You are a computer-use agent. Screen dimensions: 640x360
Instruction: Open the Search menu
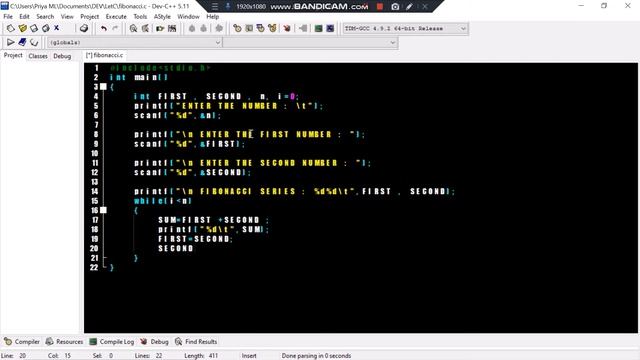coord(45,16)
